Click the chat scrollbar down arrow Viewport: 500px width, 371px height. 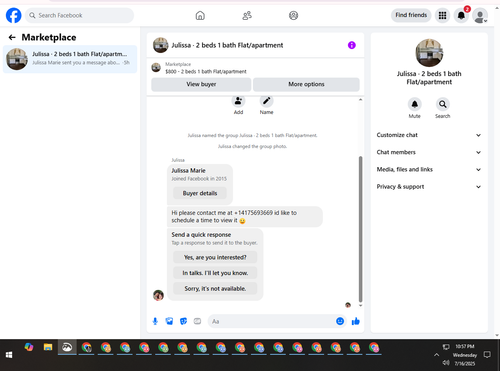pos(360,305)
